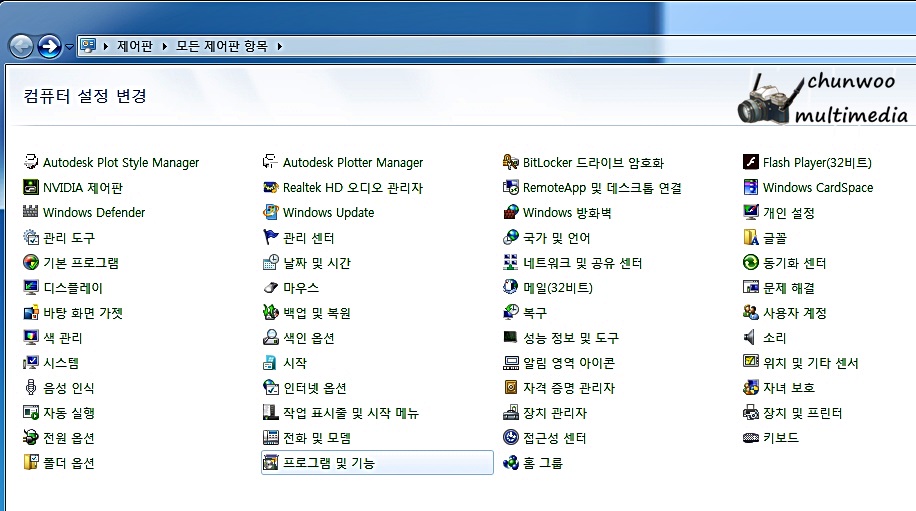The image size is (916, 511).
Task: Open the 장치 관리자 link
Action: pyautogui.click(x=555, y=413)
